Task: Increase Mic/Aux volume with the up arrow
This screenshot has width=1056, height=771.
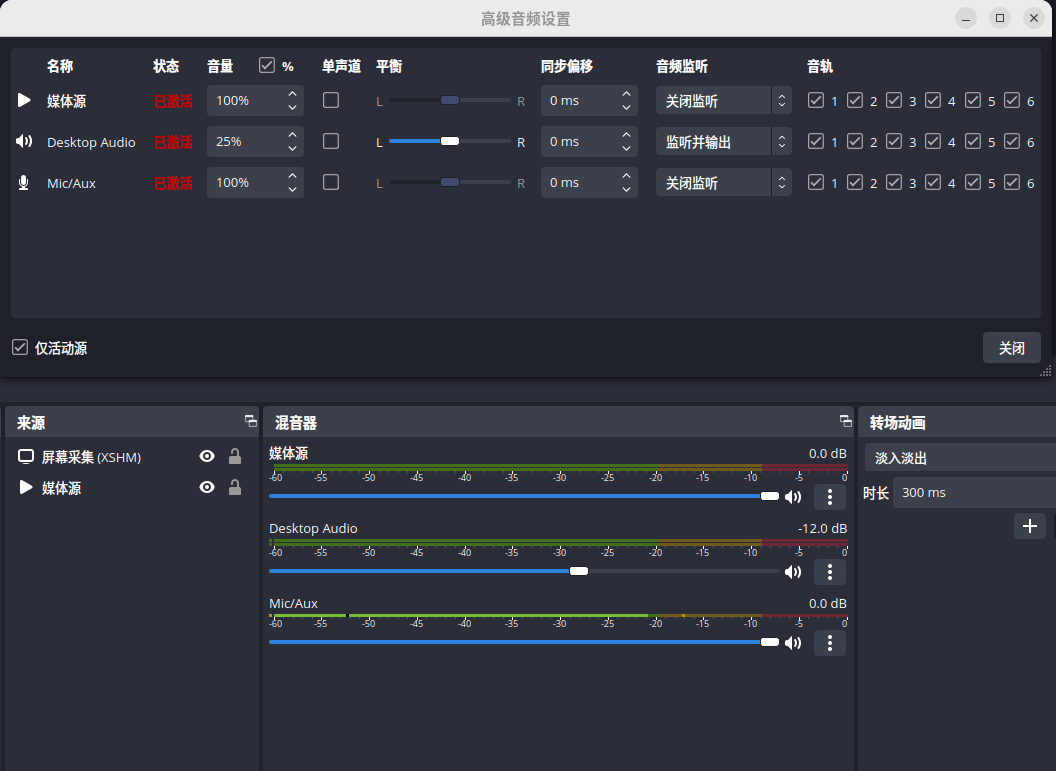Action: [292, 176]
